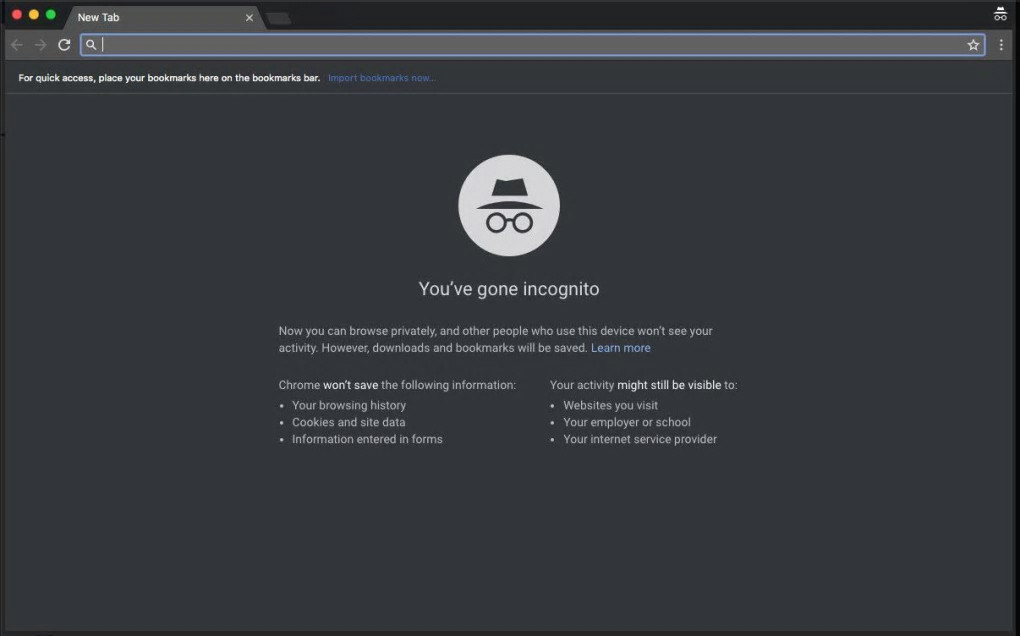Click the "Your browsing history" bullet
1020x636 pixels.
click(349, 405)
